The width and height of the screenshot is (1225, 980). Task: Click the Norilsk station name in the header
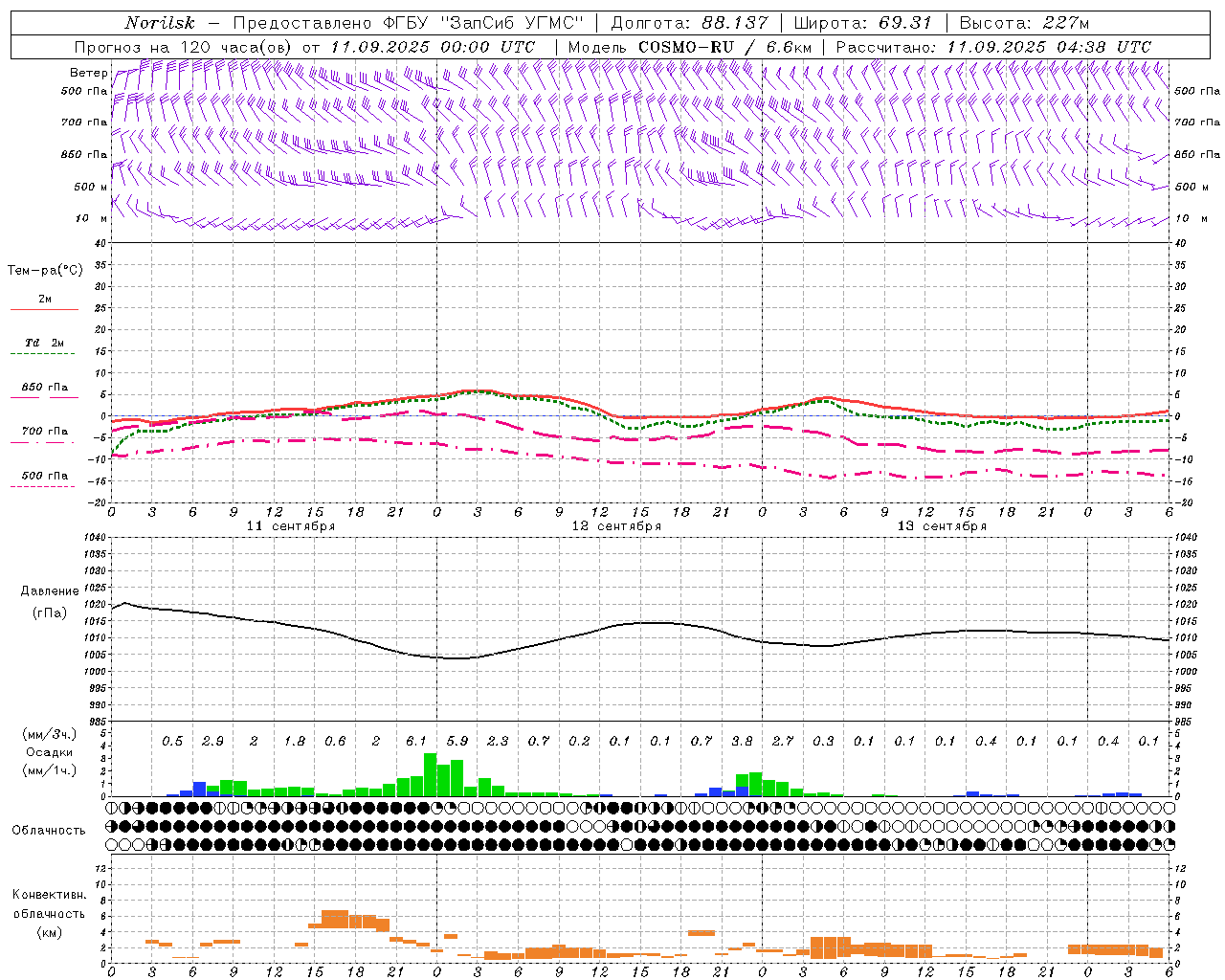(x=160, y=23)
